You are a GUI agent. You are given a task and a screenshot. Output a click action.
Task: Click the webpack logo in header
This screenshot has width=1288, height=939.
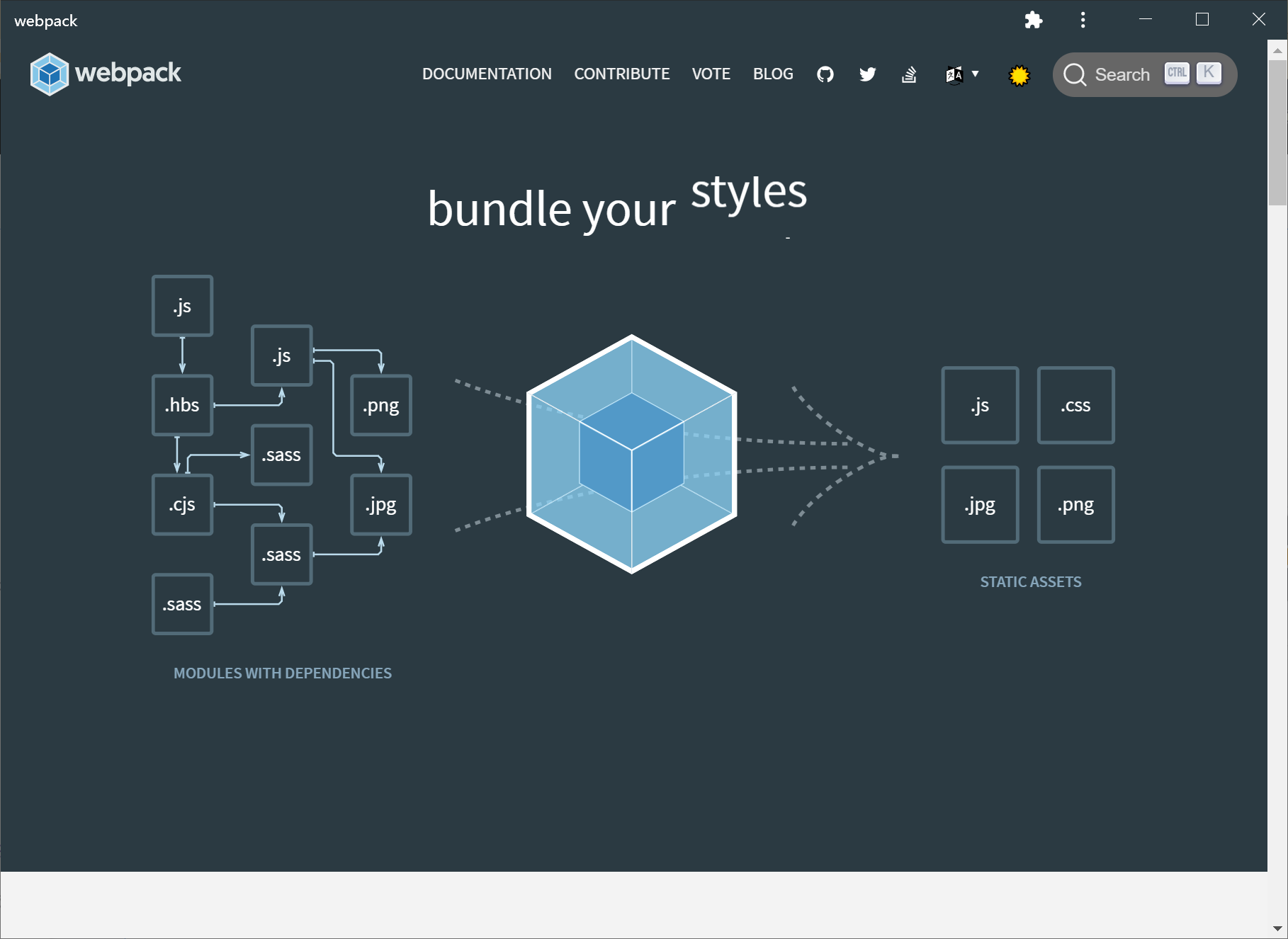coord(106,74)
